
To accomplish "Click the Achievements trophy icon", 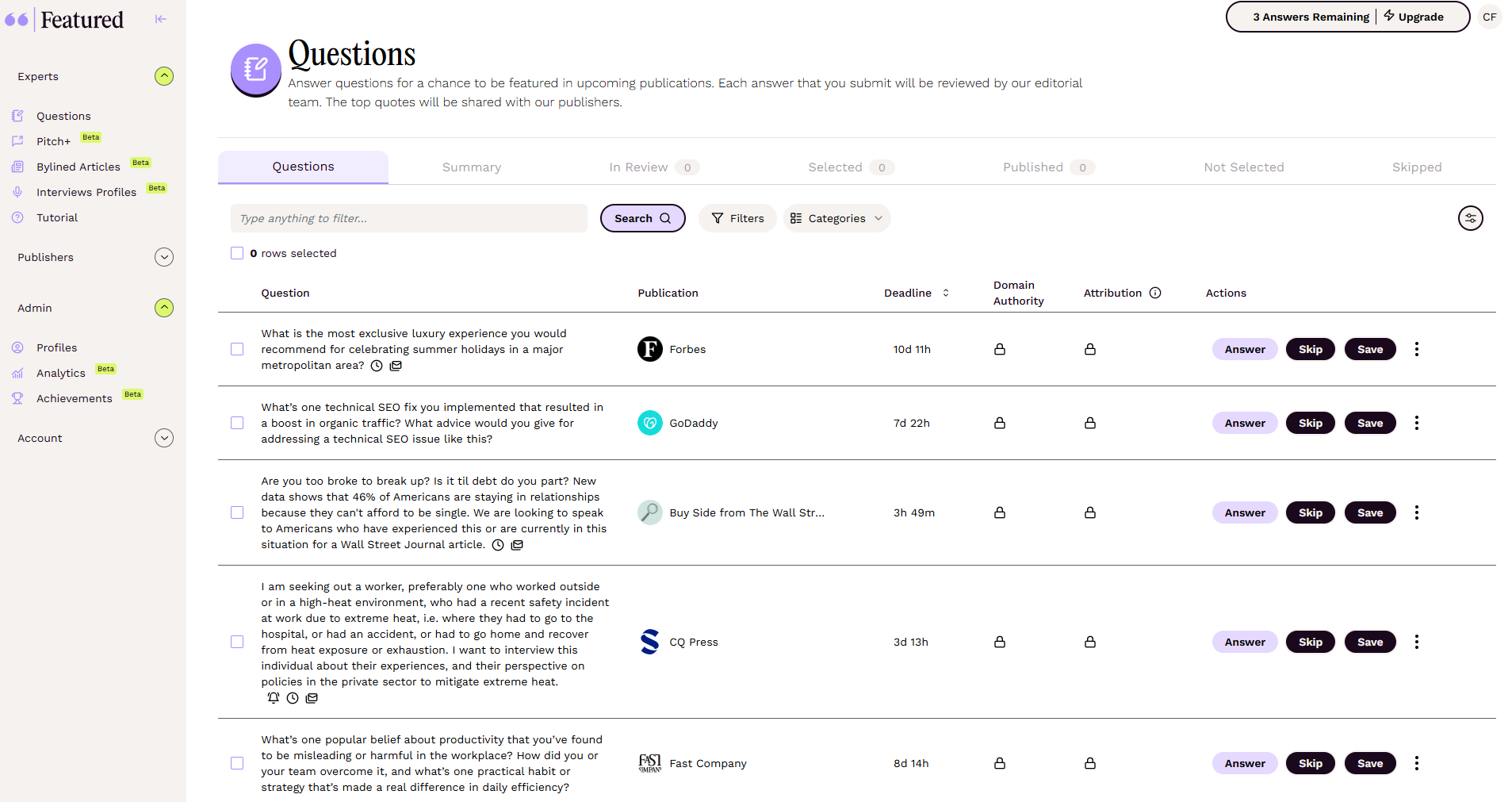I will 17,398.
